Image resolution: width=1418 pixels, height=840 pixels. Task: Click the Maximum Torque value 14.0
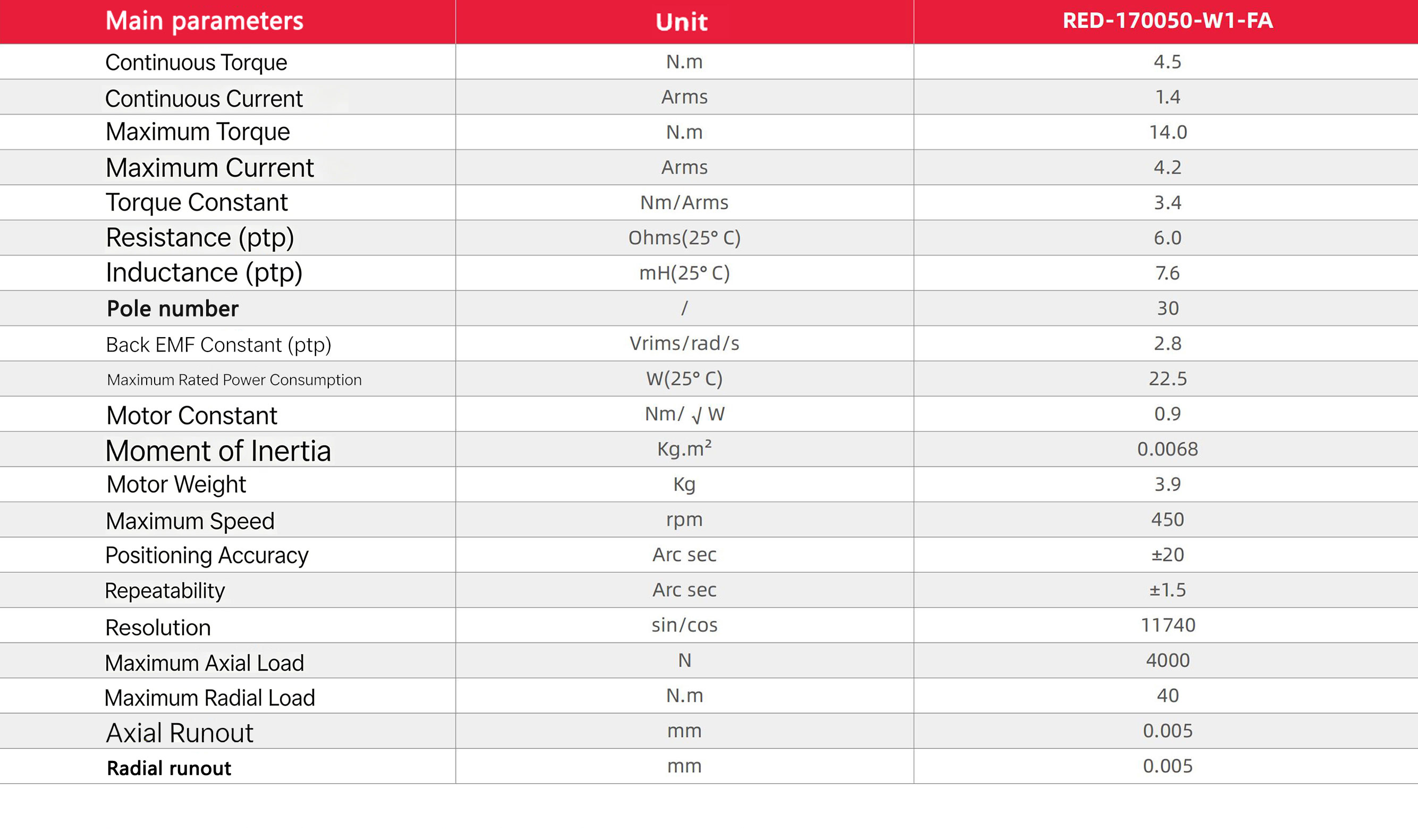[1167, 132]
